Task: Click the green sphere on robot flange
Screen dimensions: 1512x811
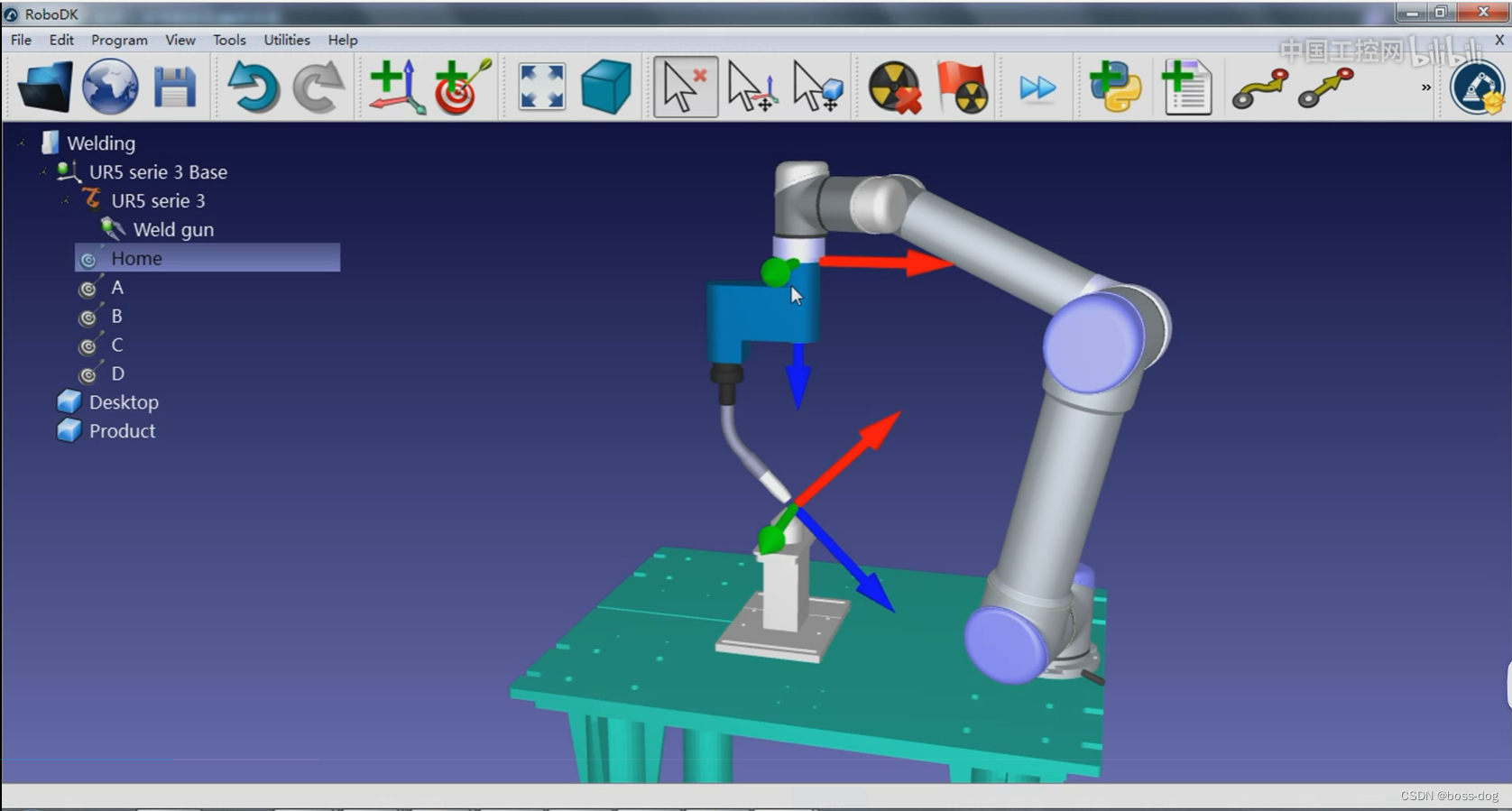Action: tap(776, 272)
